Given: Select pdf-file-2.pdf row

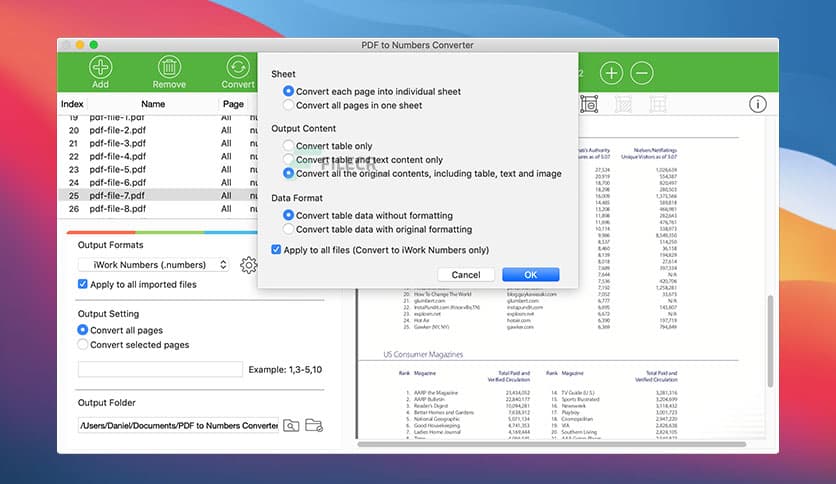Looking at the screenshot, I should pyautogui.click(x=158, y=130).
